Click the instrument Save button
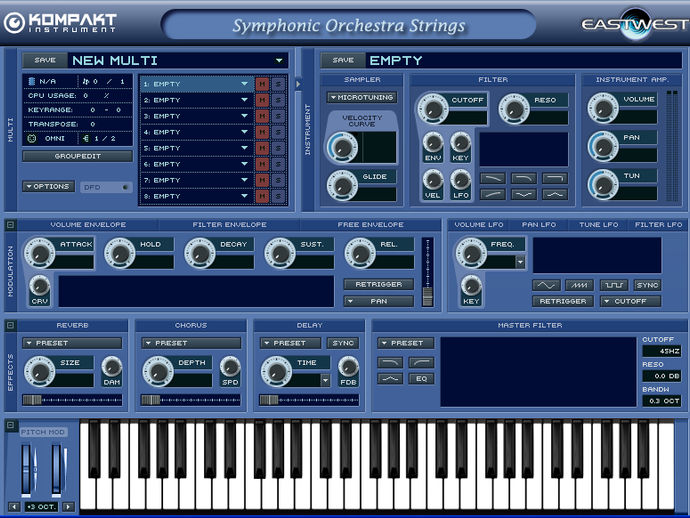The height and width of the screenshot is (518, 690). click(x=343, y=60)
